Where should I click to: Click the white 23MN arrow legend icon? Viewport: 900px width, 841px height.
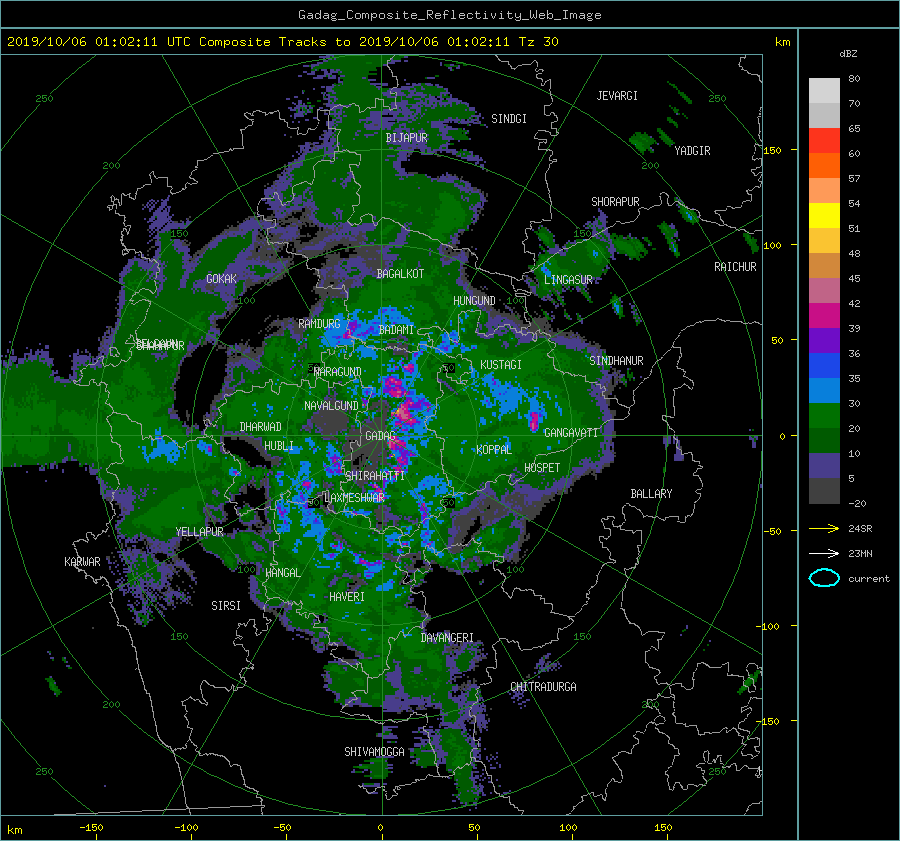(x=824, y=553)
